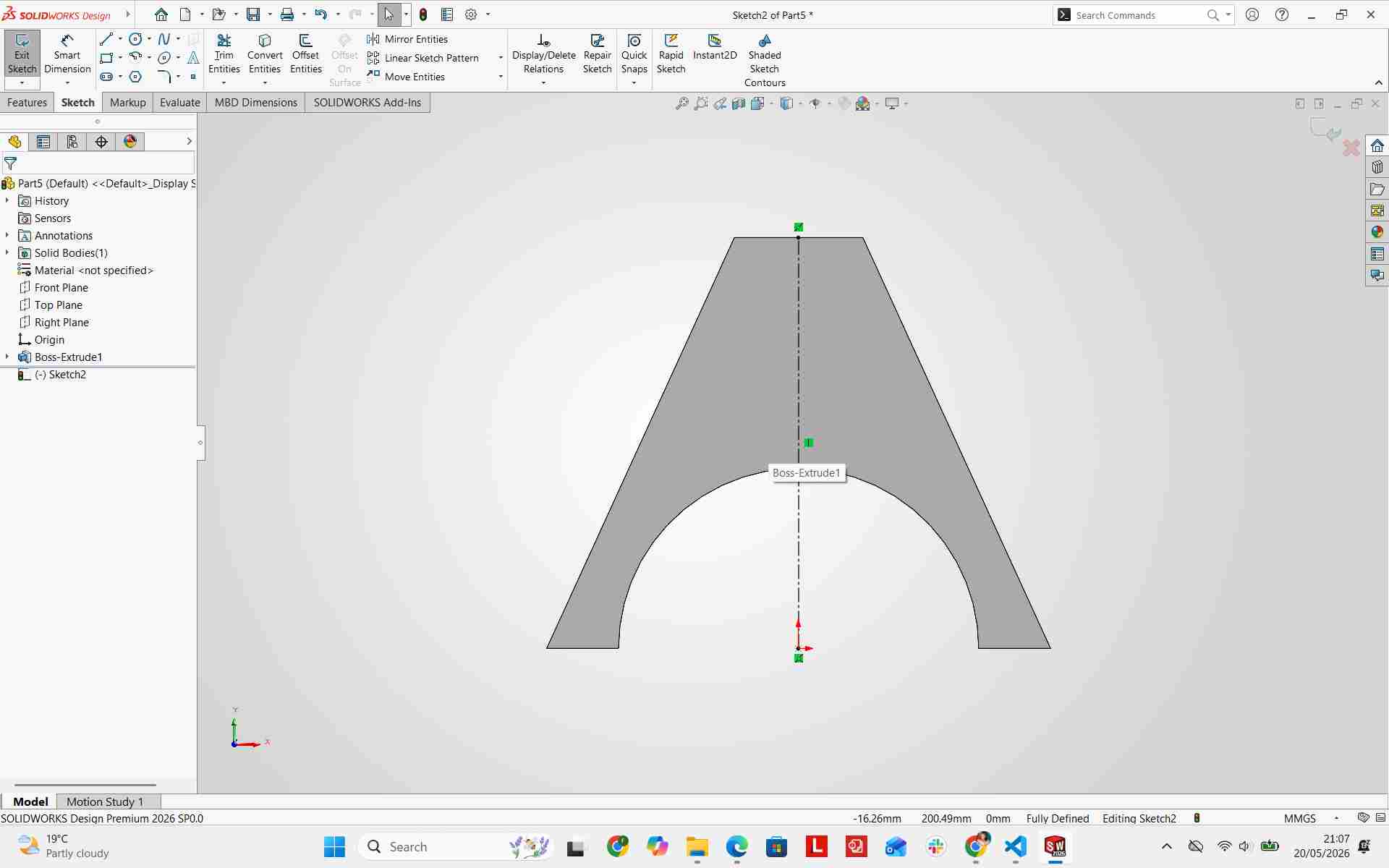Click Convert Entities tool
Screen dimensions: 1389x868
[x=265, y=54]
